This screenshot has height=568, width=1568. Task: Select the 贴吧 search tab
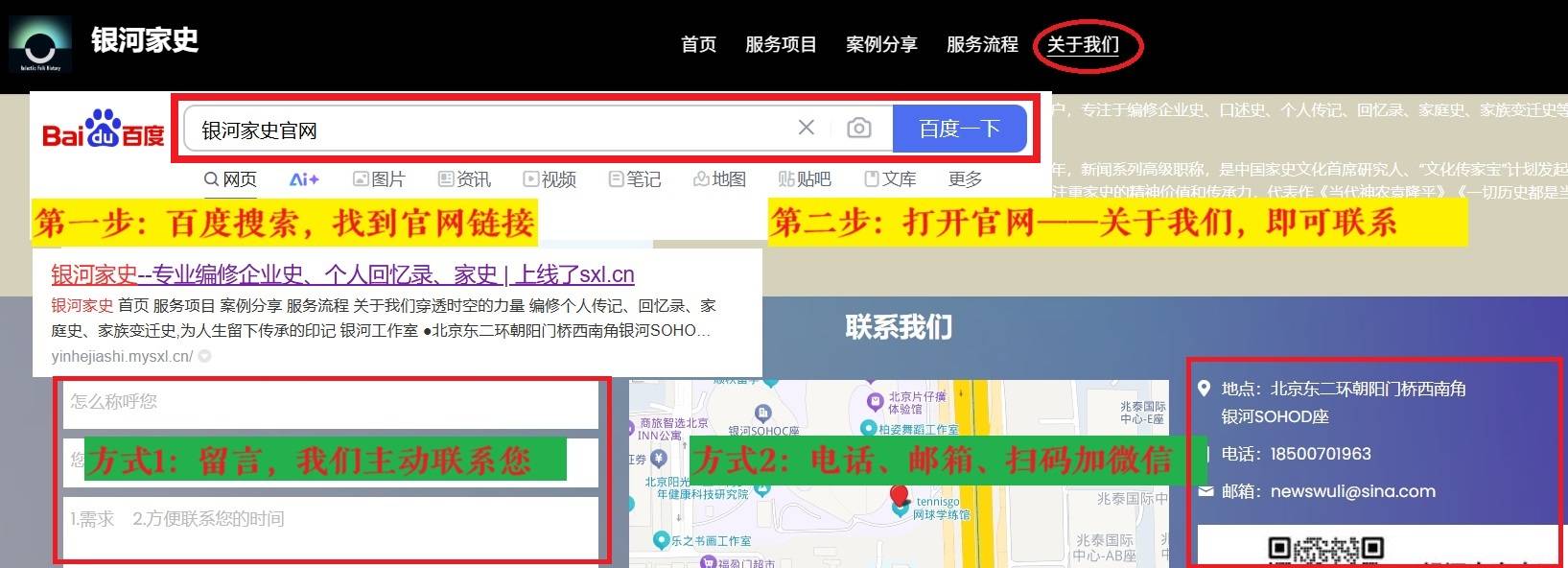point(805,179)
